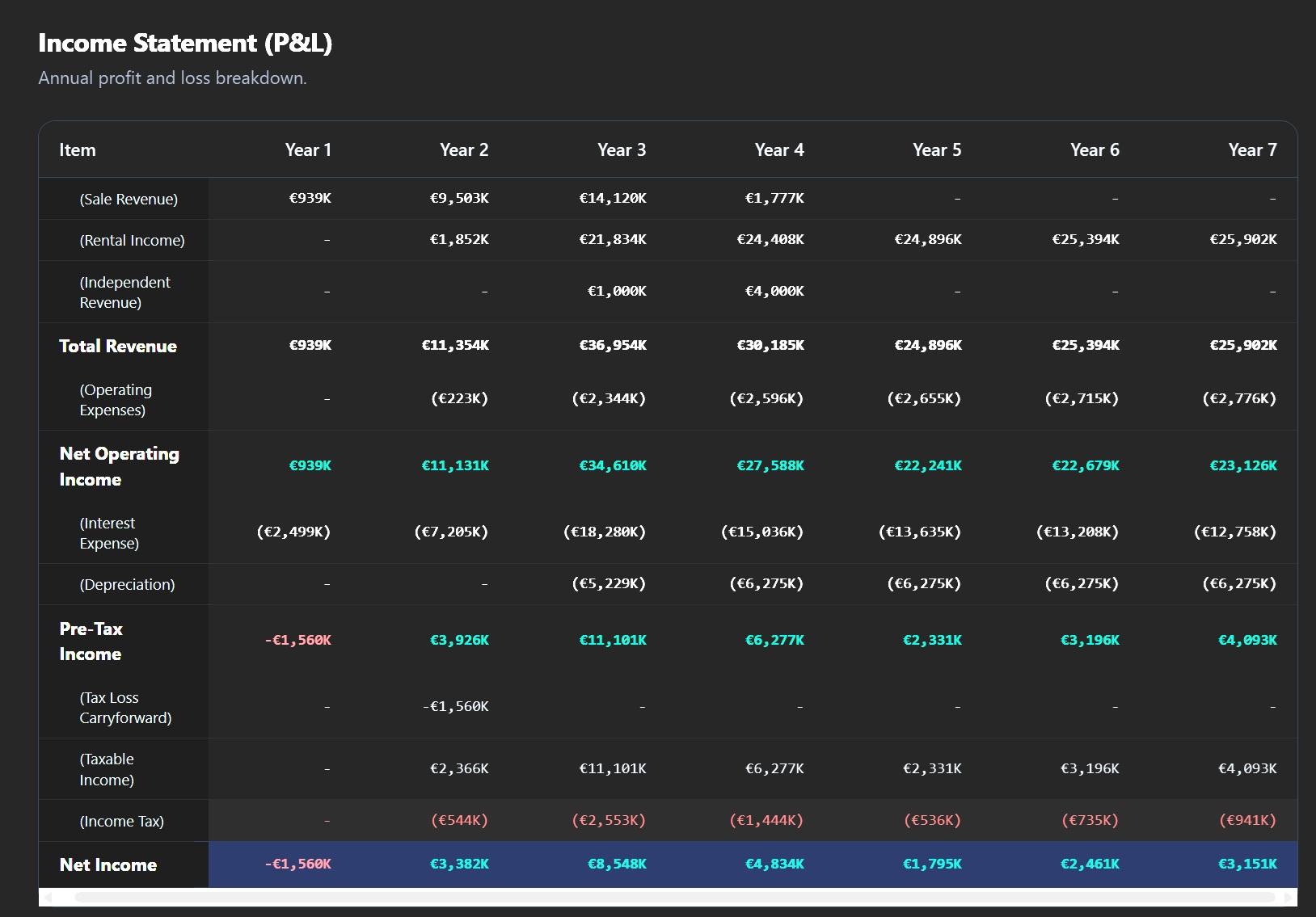Select Year 7 Interest Expense cell (€12,758K)

1234,532
